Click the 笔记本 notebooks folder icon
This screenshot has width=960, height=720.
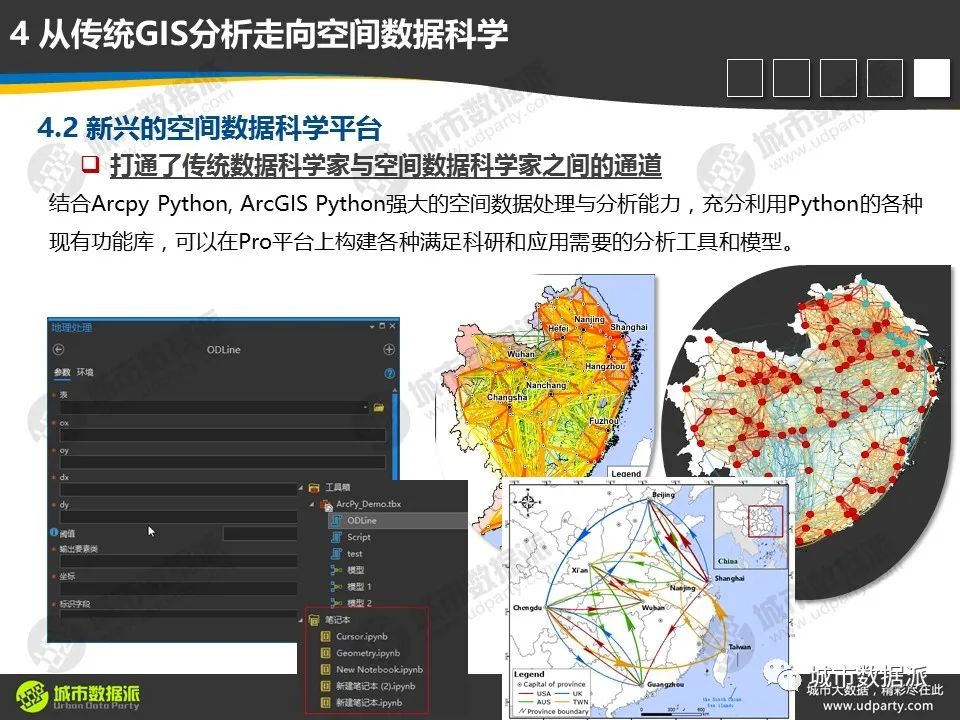point(314,620)
